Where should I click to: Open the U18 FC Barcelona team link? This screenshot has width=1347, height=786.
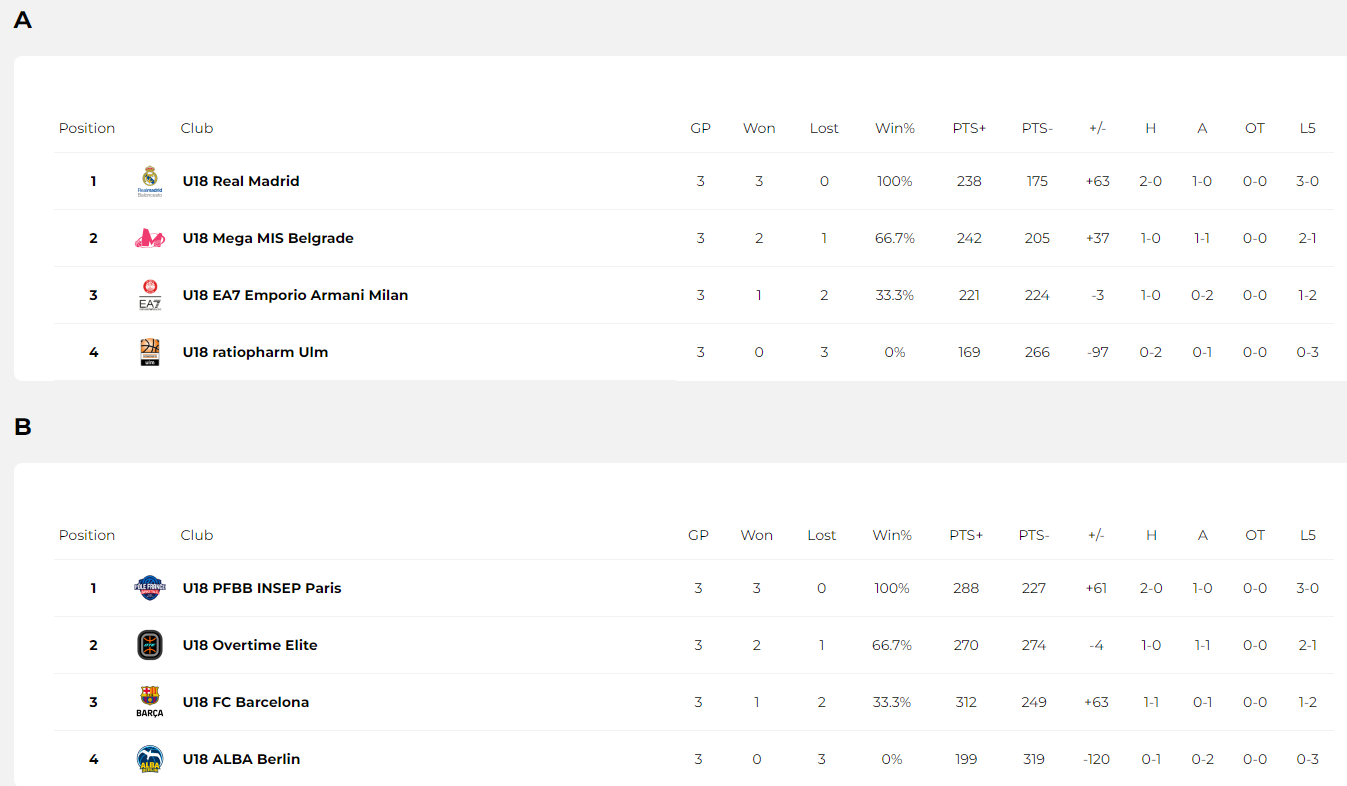coord(246,702)
